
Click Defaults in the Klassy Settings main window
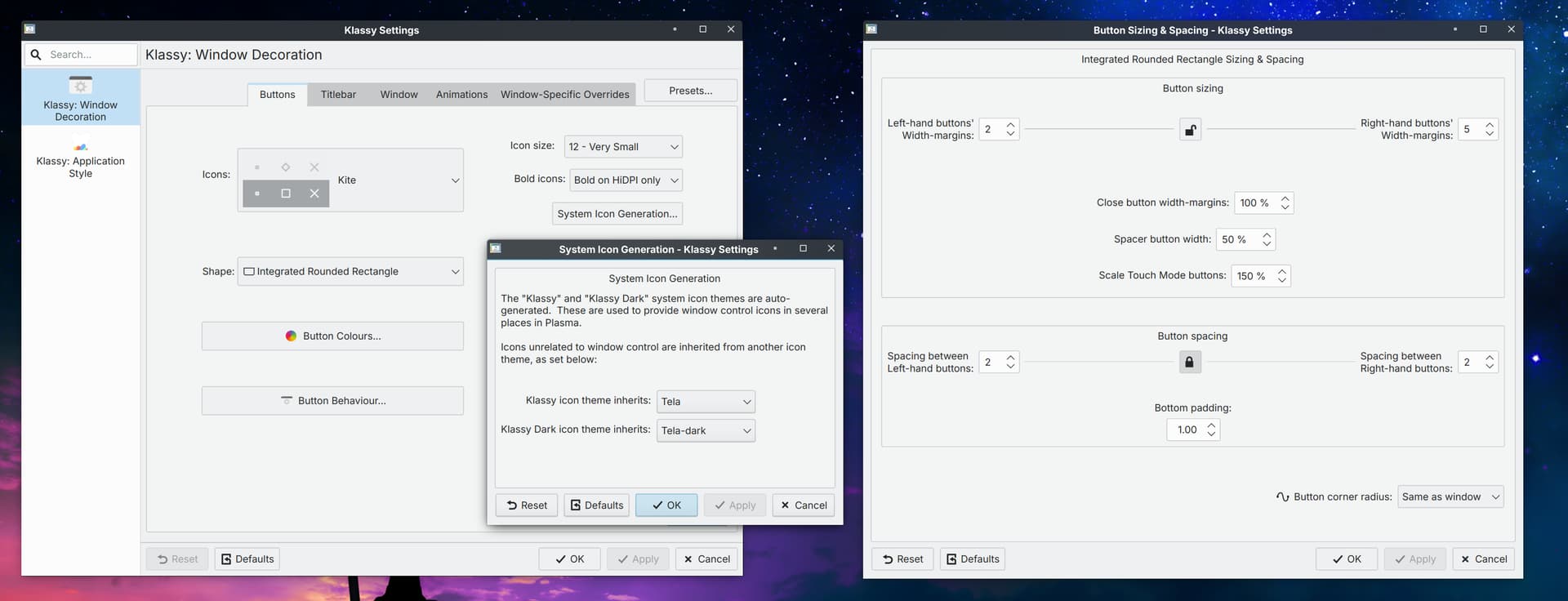[247, 559]
